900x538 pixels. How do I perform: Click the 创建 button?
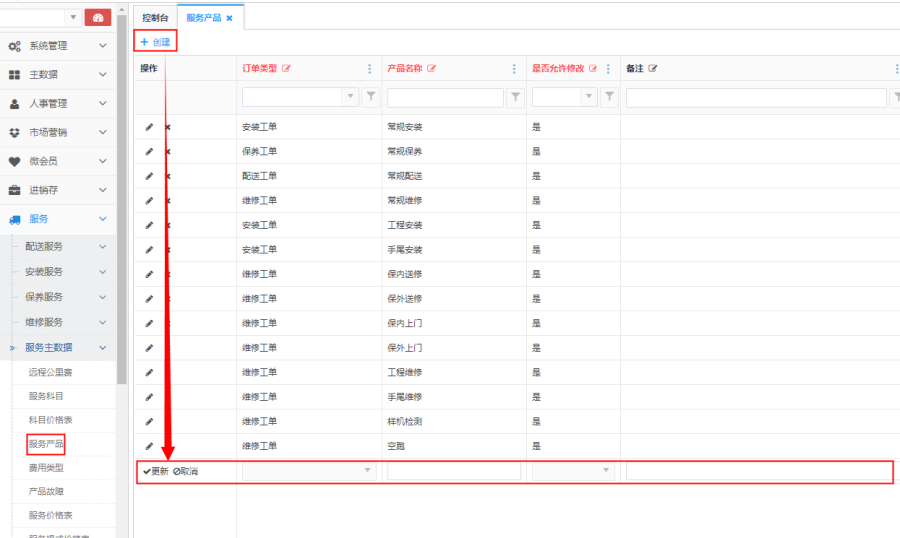[x=155, y=42]
